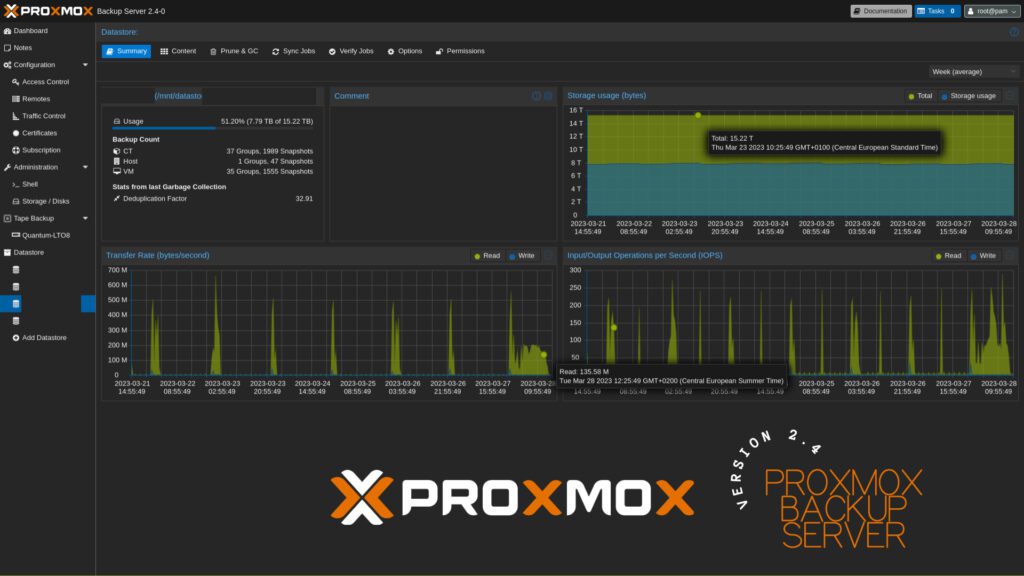Open the Certificates page
The height and width of the screenshot is (576, 1024).
(42, 133)
